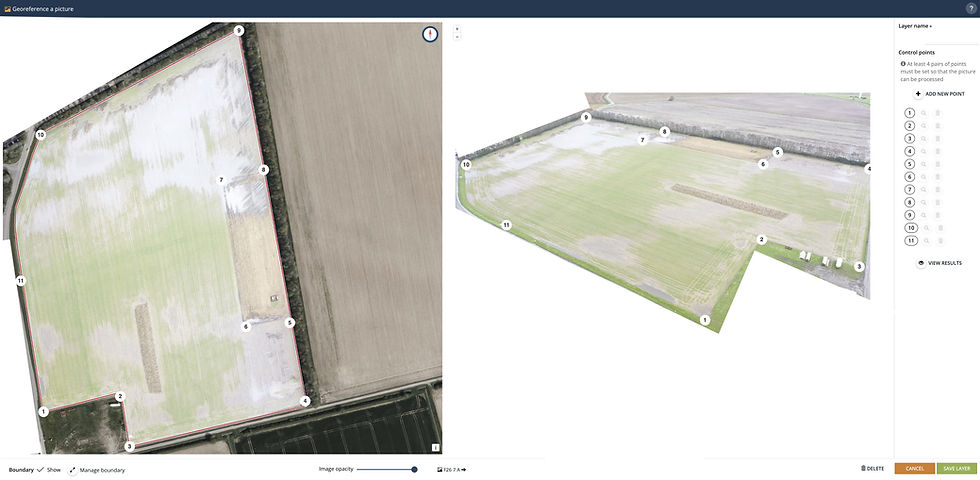980x480 pixels.
Task: Click the Image opacity slider track
Action: point(386,469)
